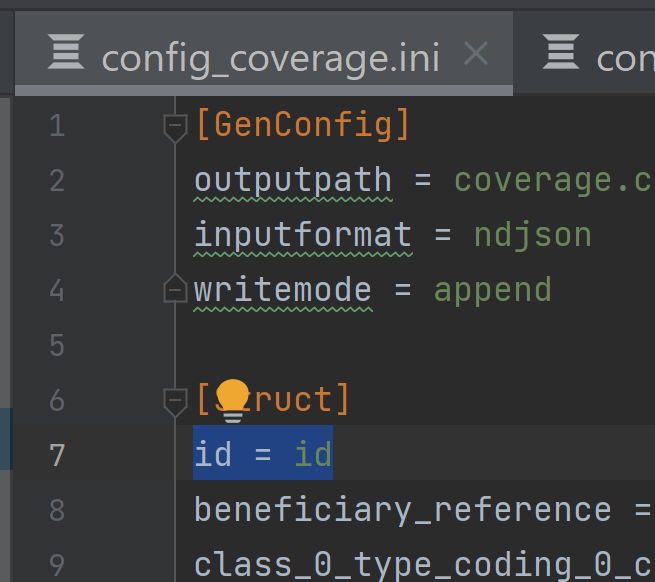
Task: Click the yellow lightbulb intention icon
Action: [x=233, y=401]
